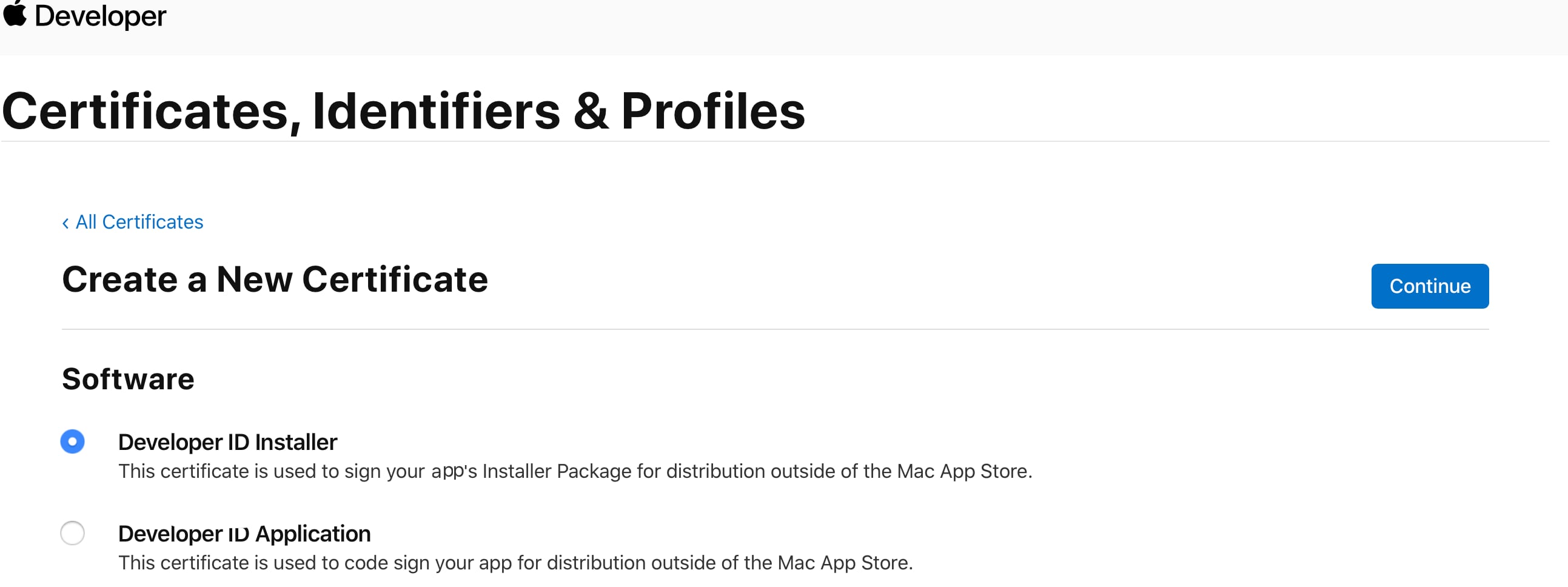Click the Certificates, Identifiers & Profiles title
The width and height of the screenshot is (1568, 587).
403,112
